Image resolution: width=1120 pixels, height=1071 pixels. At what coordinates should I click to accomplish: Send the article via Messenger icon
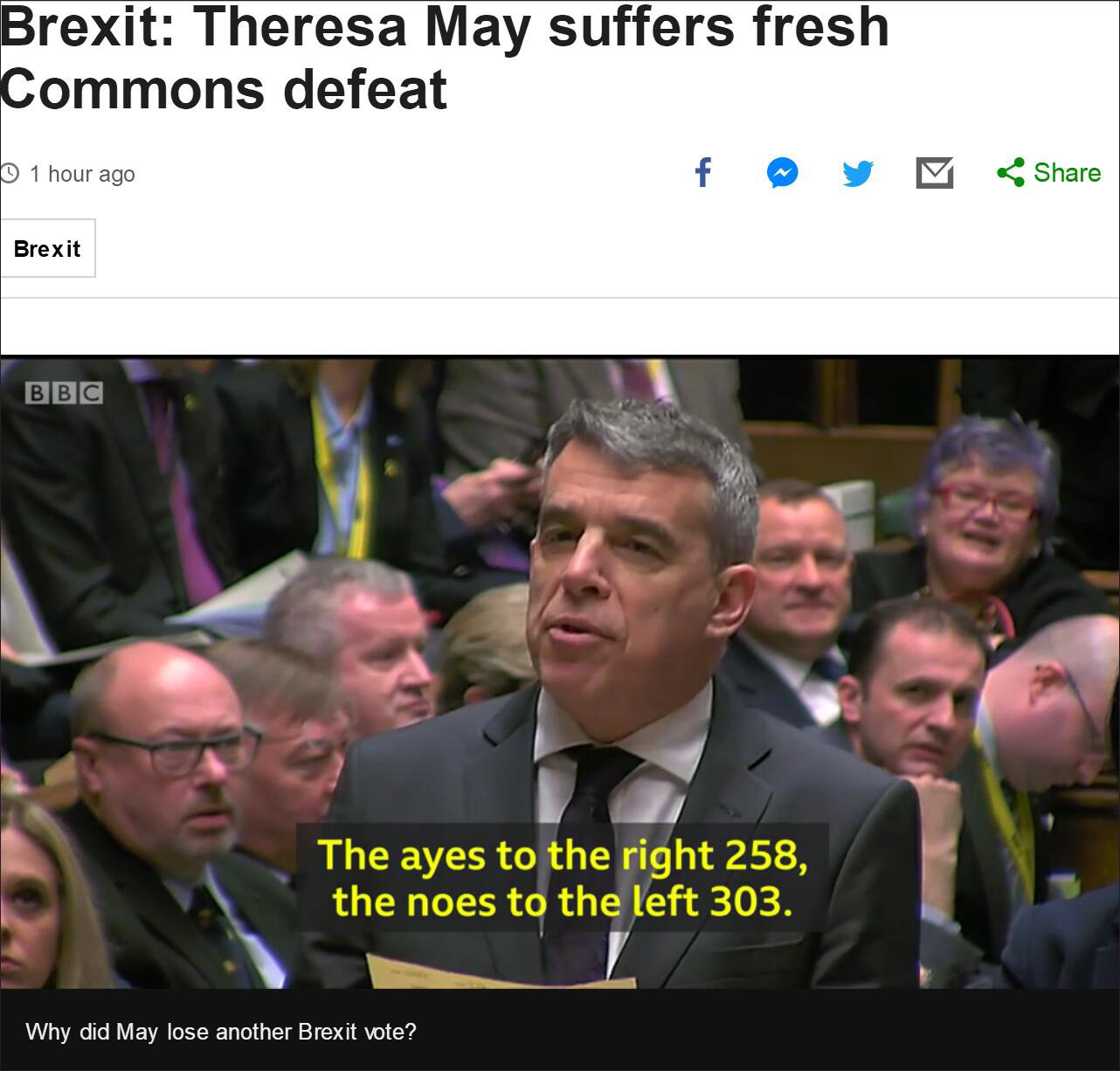point(782,173)
